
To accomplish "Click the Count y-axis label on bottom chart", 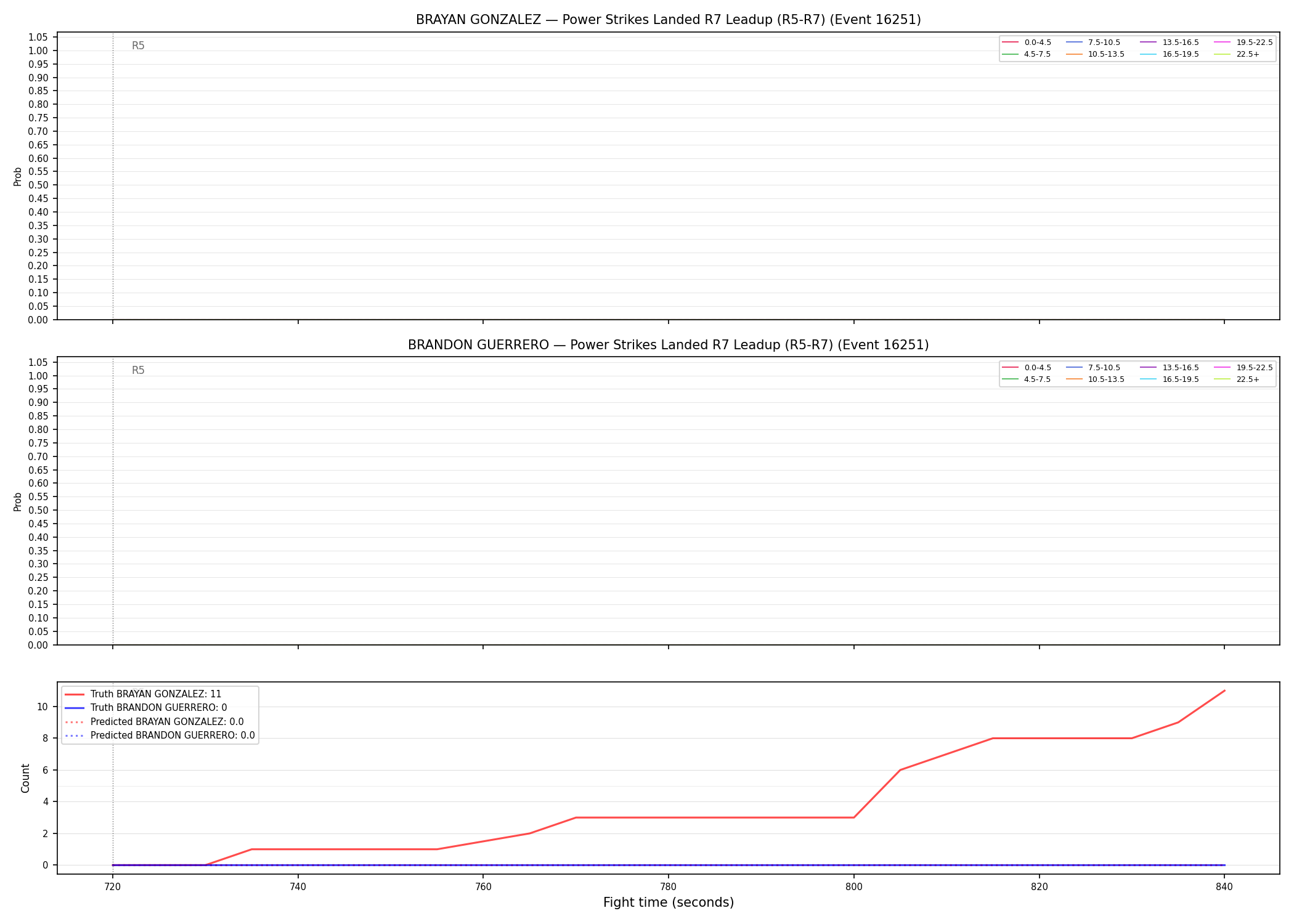I will click(25, 778).
